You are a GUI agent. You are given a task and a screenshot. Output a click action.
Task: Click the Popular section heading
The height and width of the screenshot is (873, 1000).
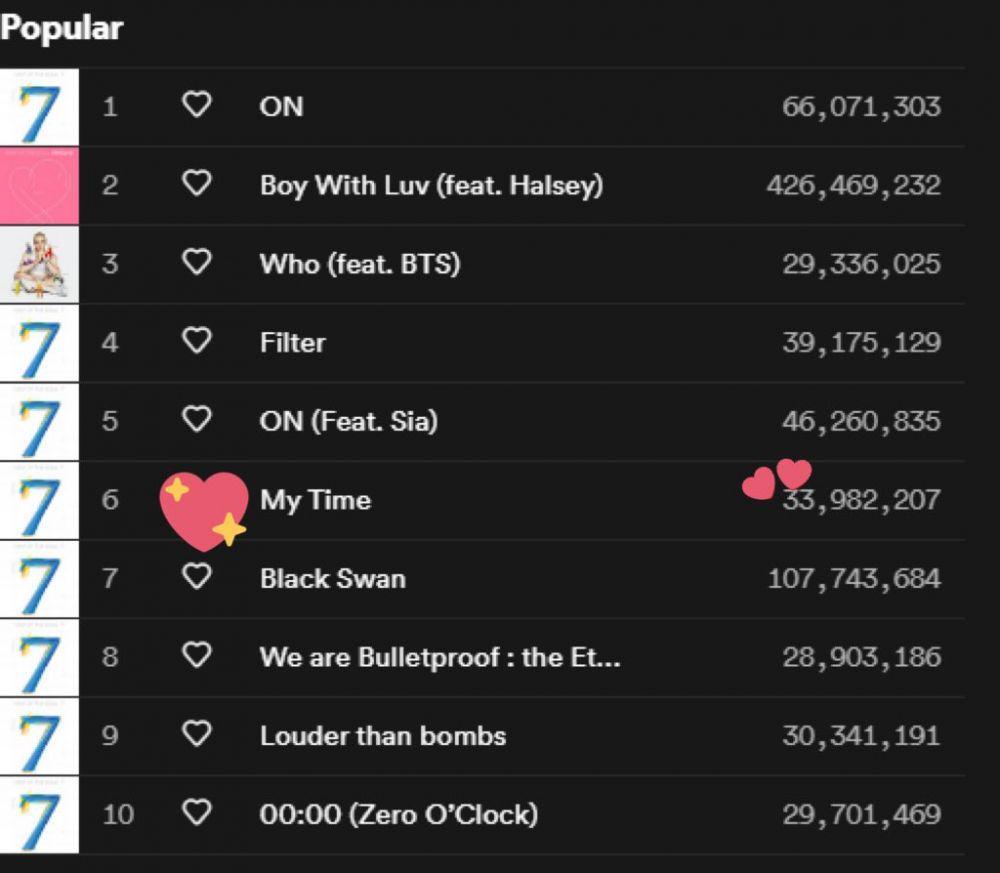pos(61,28)
